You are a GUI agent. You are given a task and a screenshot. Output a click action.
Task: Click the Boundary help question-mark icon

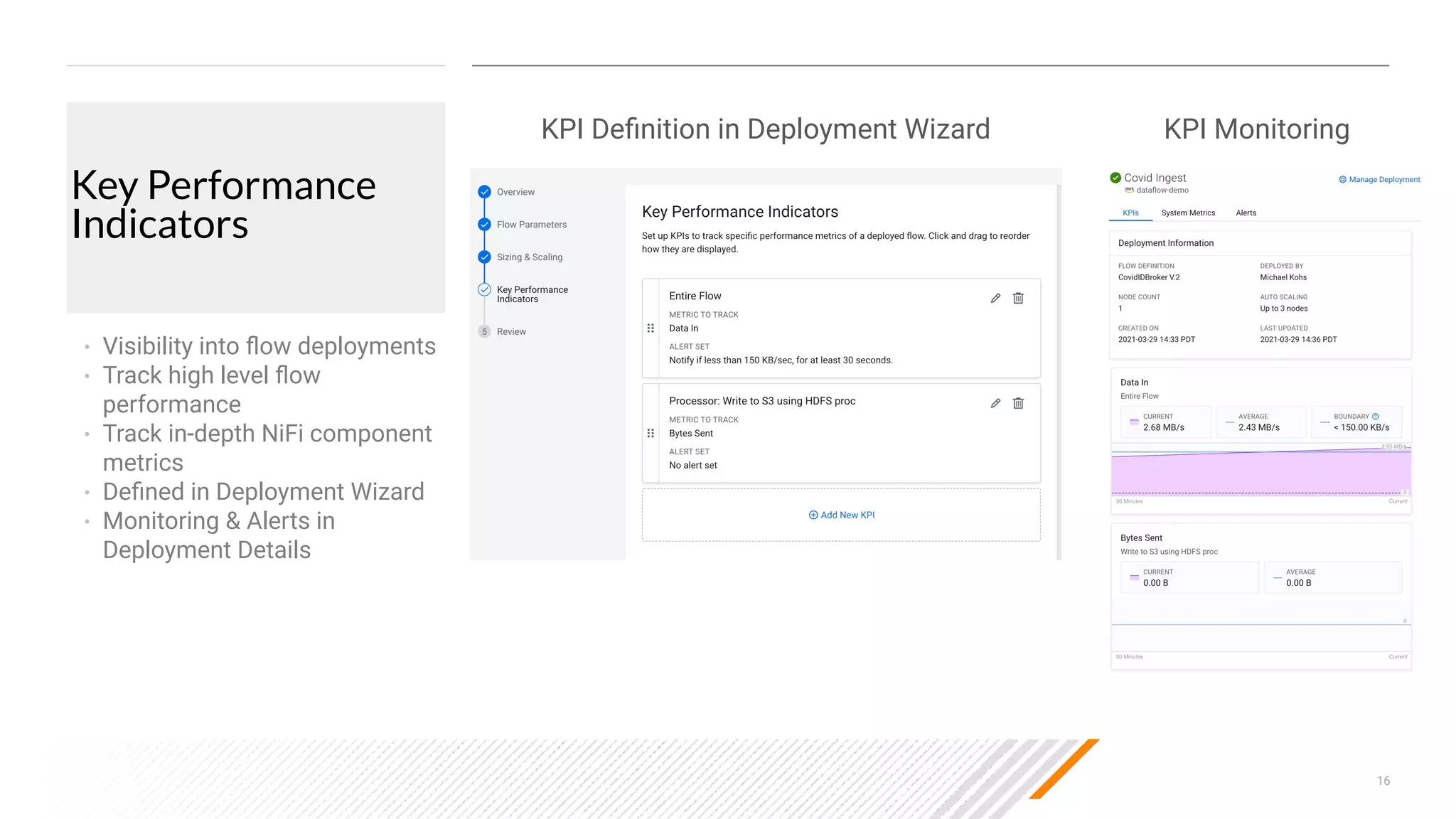click(x=1376, y=417)
